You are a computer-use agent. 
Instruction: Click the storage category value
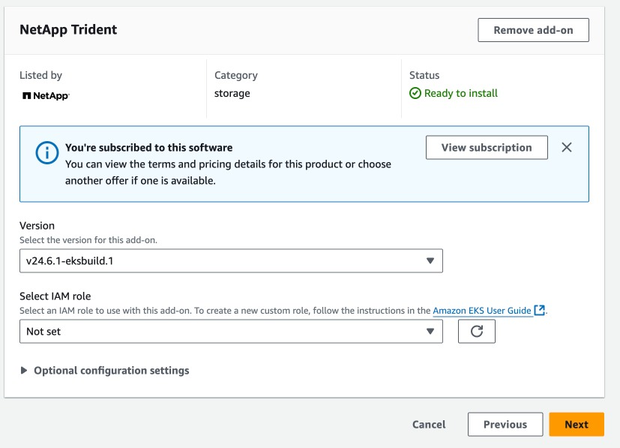(232, 94)
